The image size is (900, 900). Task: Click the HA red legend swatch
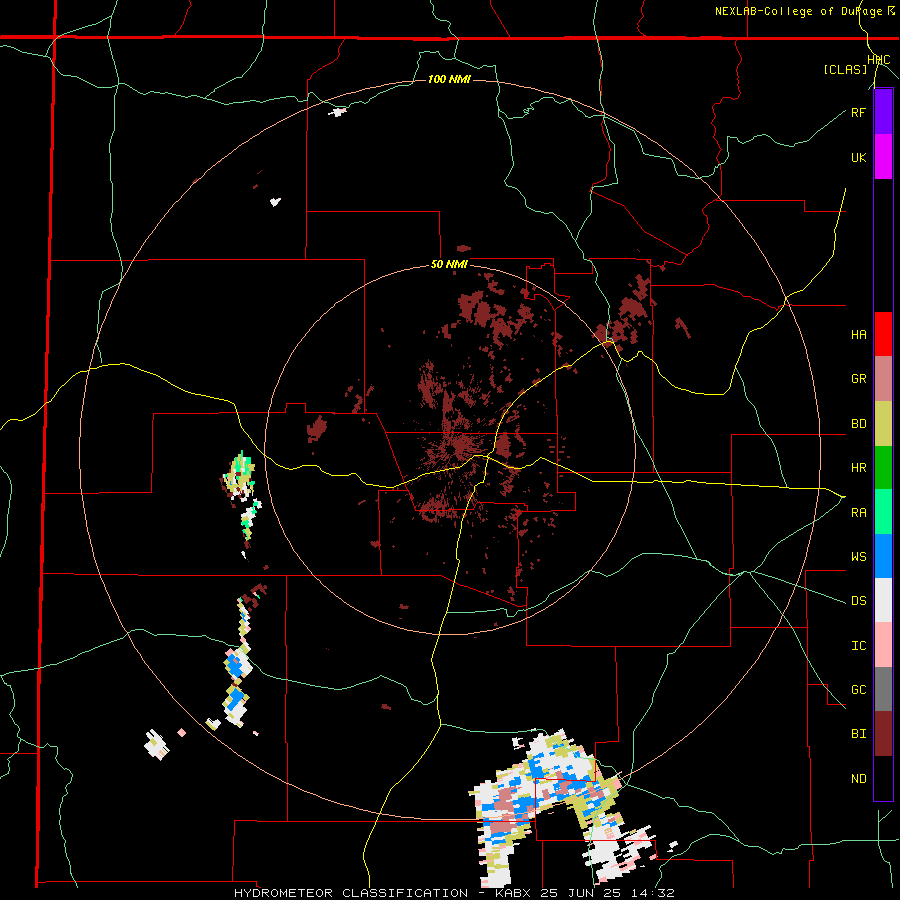pyautogui.click(x=883, y=334)
